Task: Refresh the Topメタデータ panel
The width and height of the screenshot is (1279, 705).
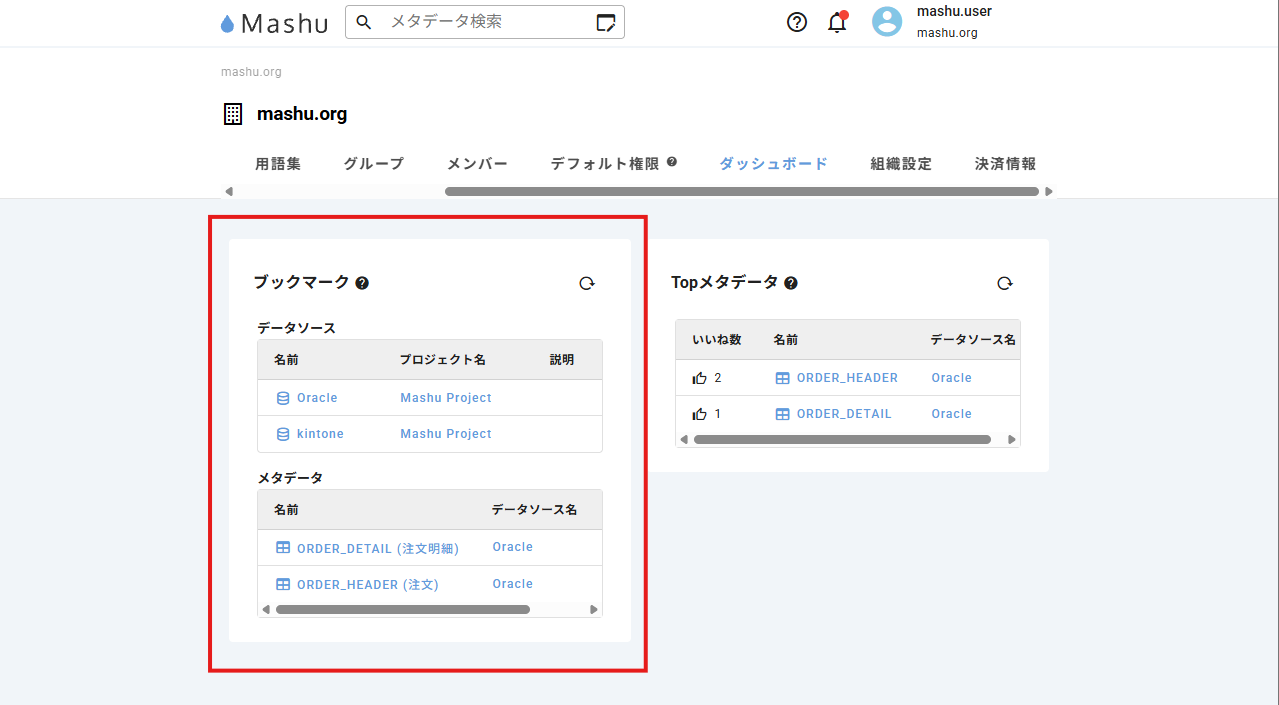Action: pyautogui.click(x=1005, y=283)
